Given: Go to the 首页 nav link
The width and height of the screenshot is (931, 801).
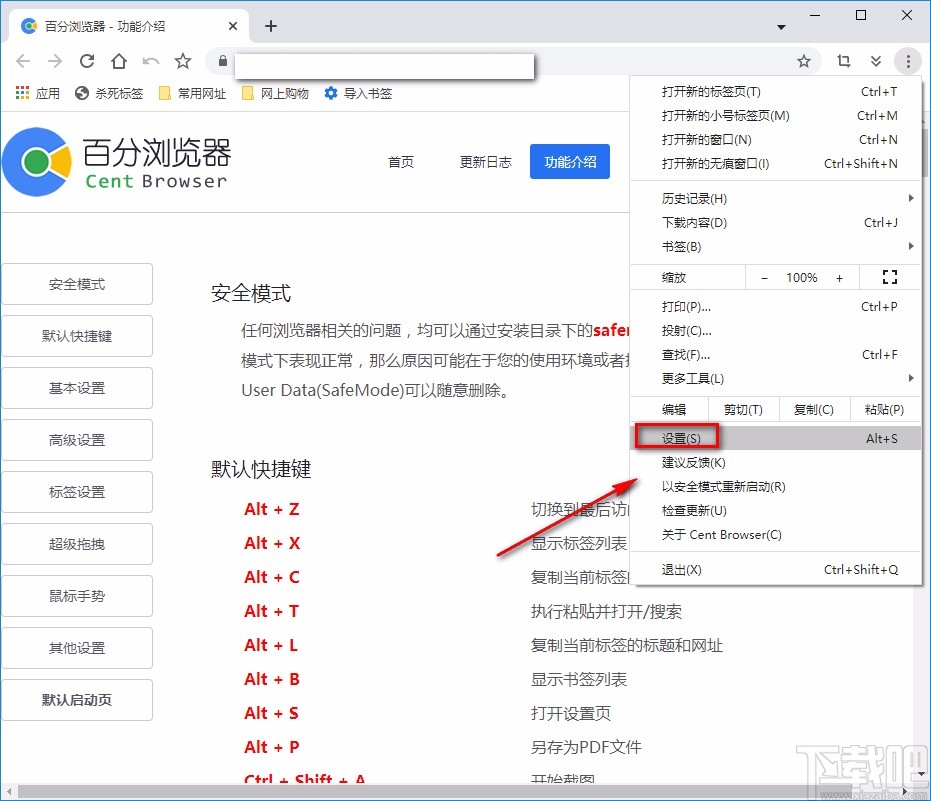Looking at the screenshot, I should (401, 162).
